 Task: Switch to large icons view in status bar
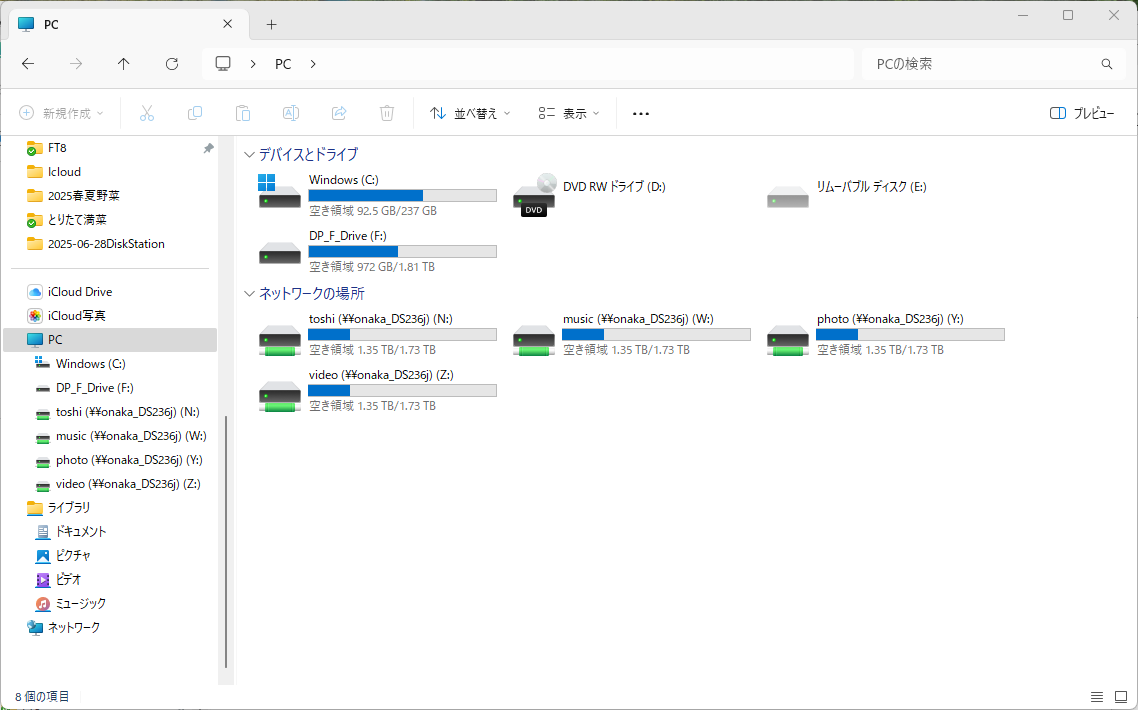1121,697
